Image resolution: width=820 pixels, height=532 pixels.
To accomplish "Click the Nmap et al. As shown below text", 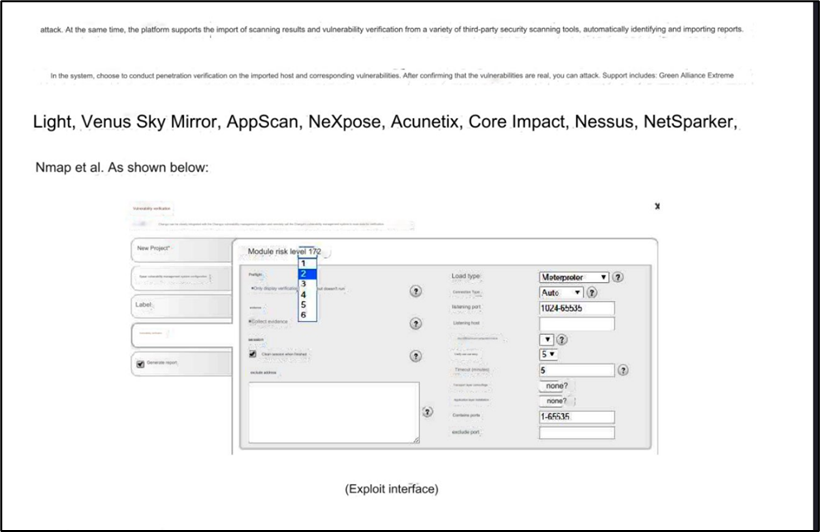I will 122,167.
